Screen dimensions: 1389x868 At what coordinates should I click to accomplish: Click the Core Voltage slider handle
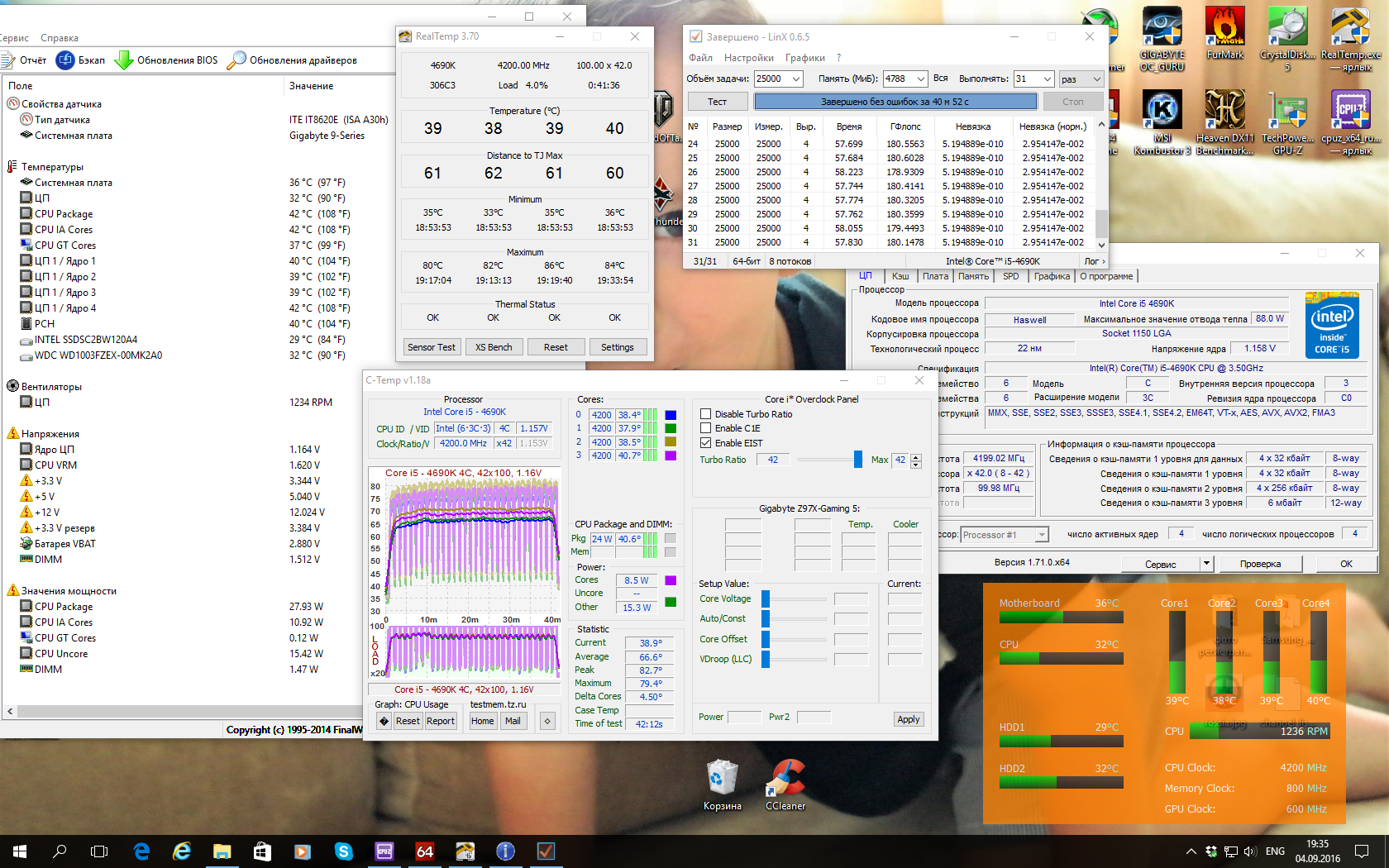tap(766, 599)
